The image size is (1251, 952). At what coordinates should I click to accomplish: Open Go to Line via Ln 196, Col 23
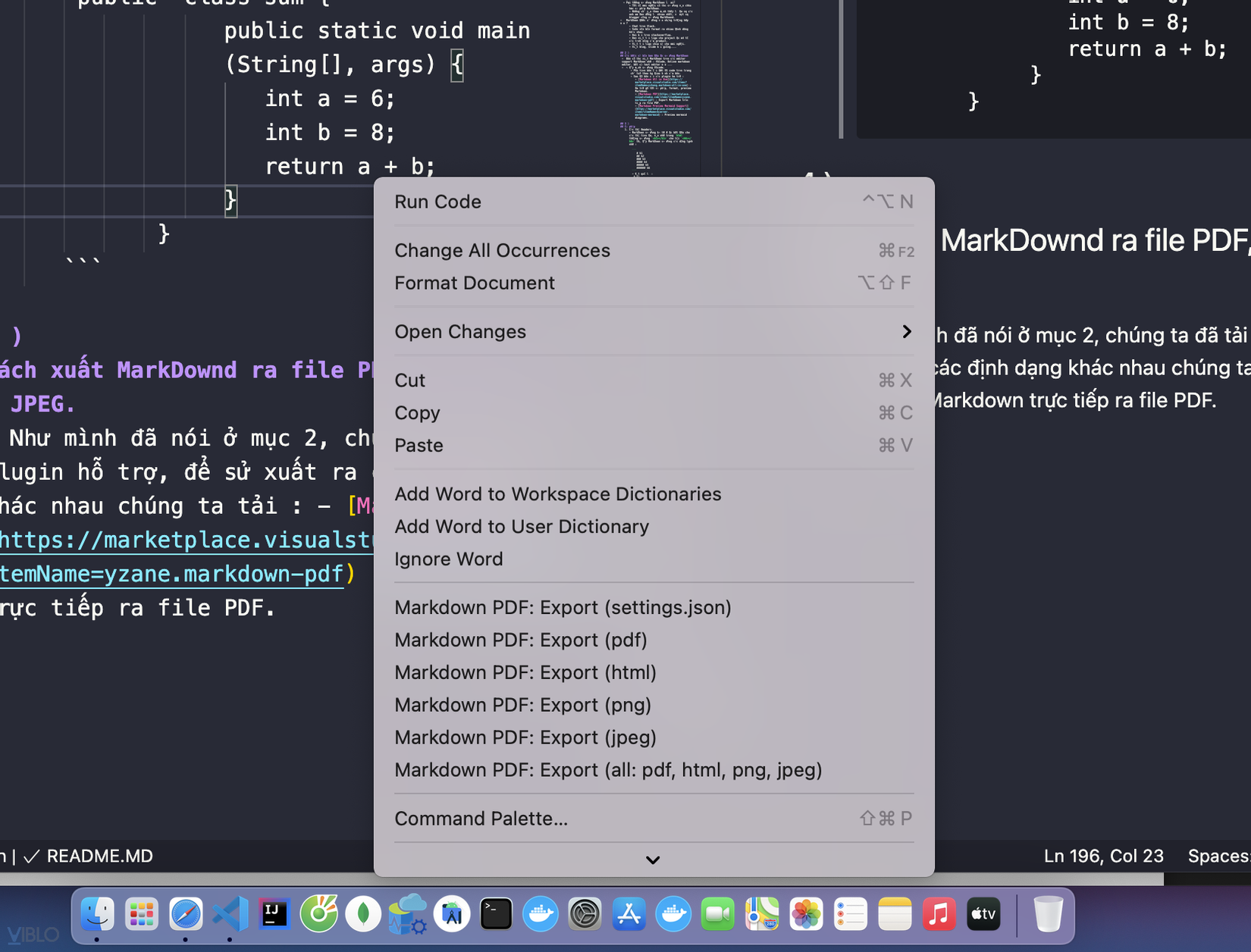point(1103,856)
